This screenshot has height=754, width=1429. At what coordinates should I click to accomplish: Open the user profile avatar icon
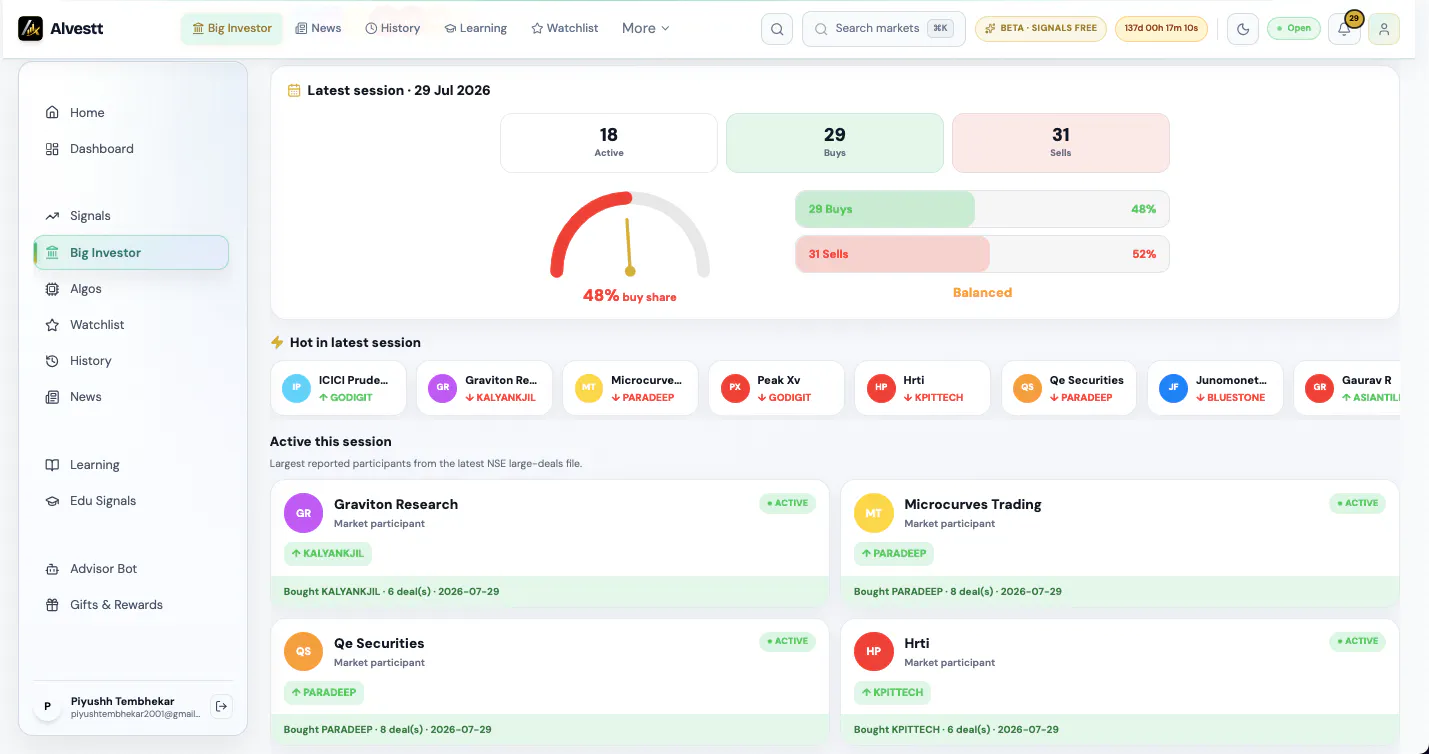tap(1384, 29)
